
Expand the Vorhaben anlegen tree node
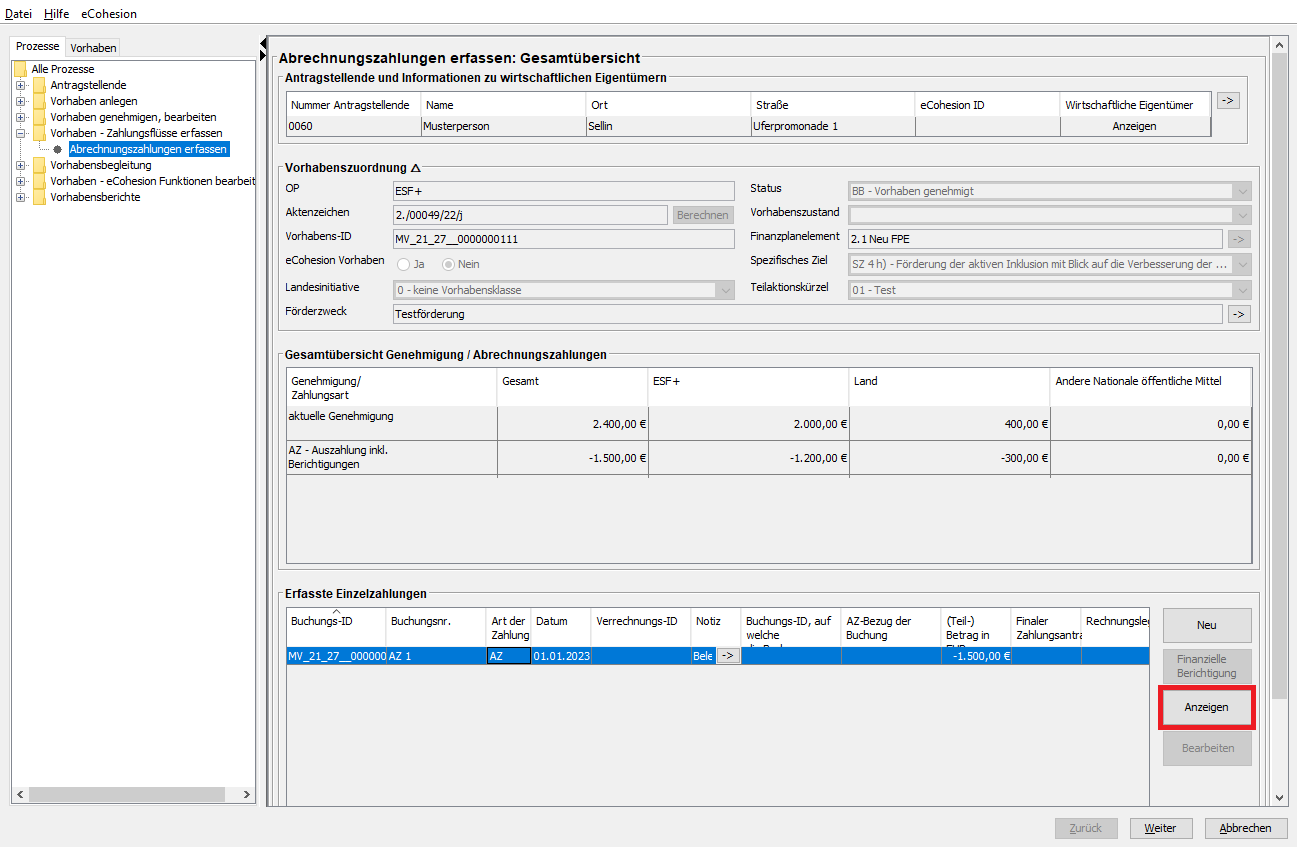[20, 101]
